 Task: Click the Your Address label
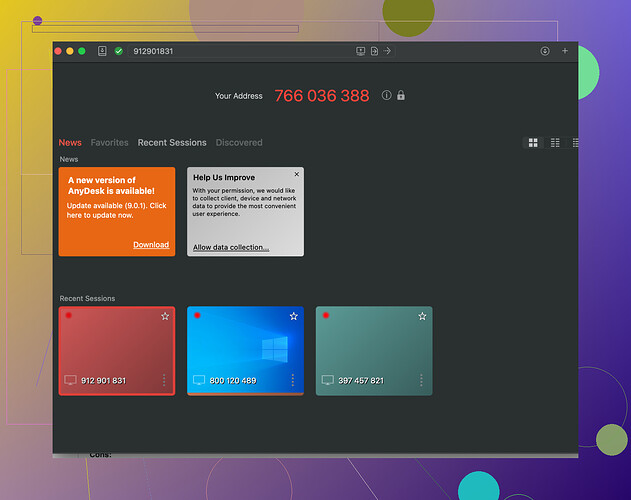[239, 96]
